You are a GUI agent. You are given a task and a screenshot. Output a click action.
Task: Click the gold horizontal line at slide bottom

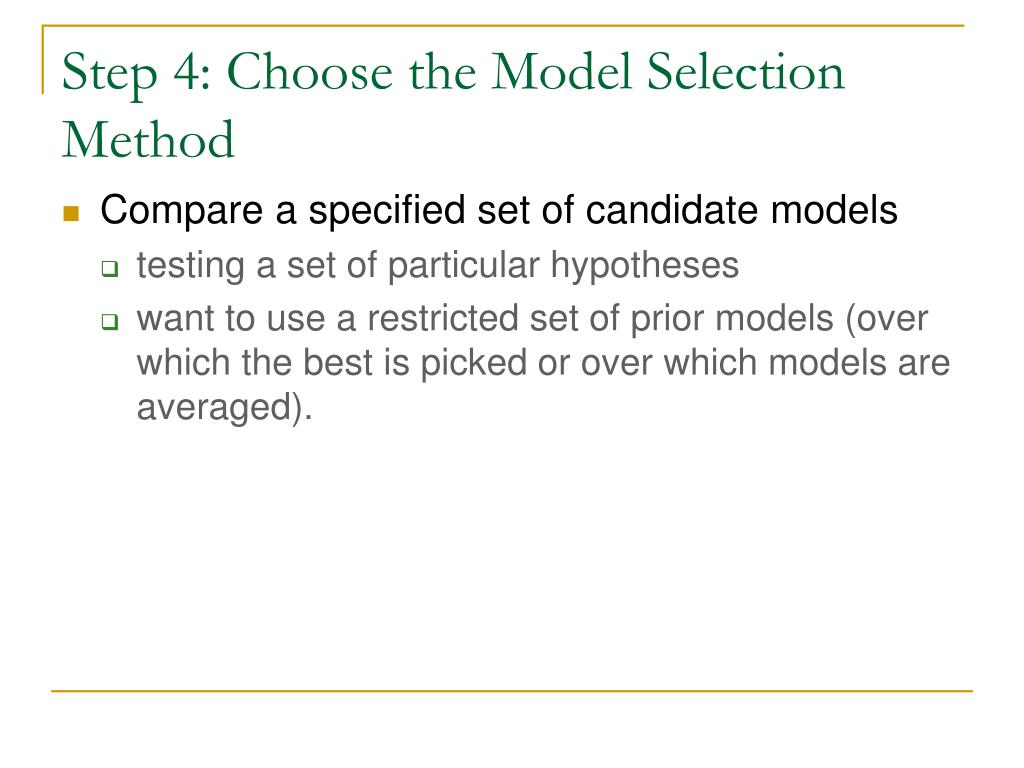(x=512, y=690)
